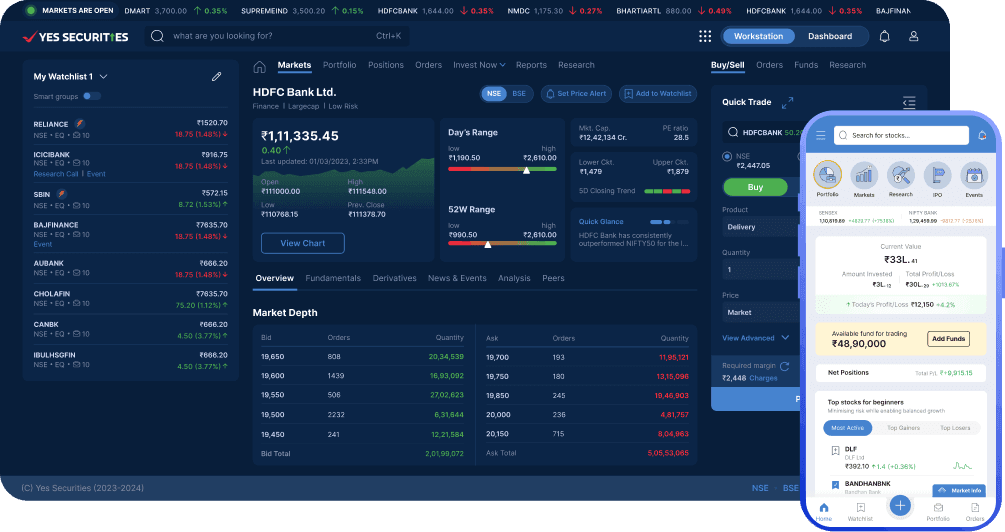Switch to Workstation view
This screenshot has width=1005, height=532.
point(758,37)
